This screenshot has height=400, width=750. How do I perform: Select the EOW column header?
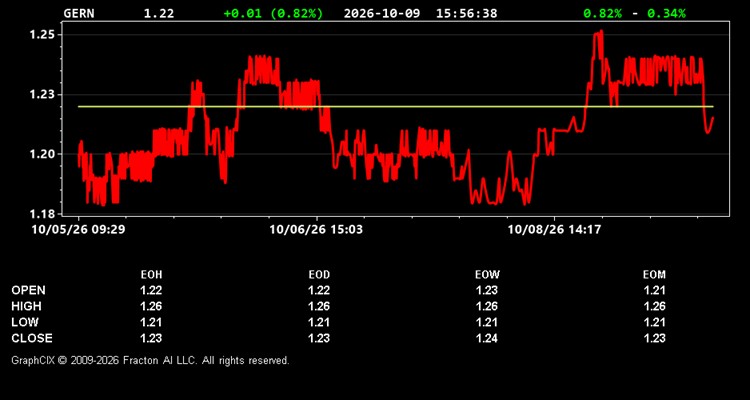click(x=487, y=275)
